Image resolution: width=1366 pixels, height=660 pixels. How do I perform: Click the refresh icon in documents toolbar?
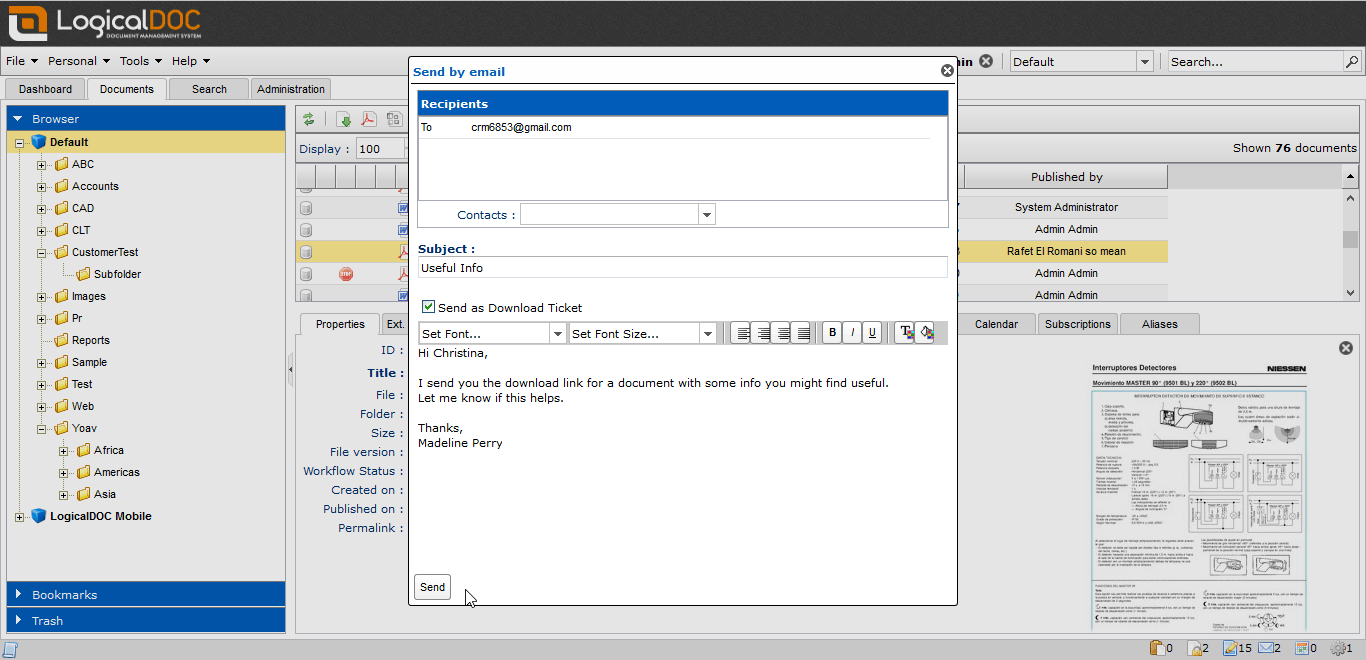[309, 120]
